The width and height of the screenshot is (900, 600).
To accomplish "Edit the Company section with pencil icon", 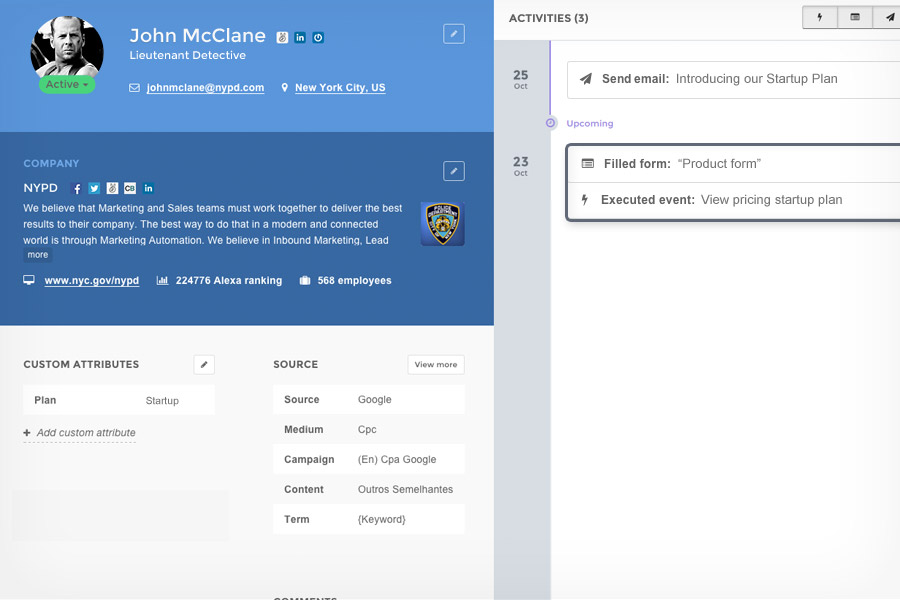I will coord(454,171).
